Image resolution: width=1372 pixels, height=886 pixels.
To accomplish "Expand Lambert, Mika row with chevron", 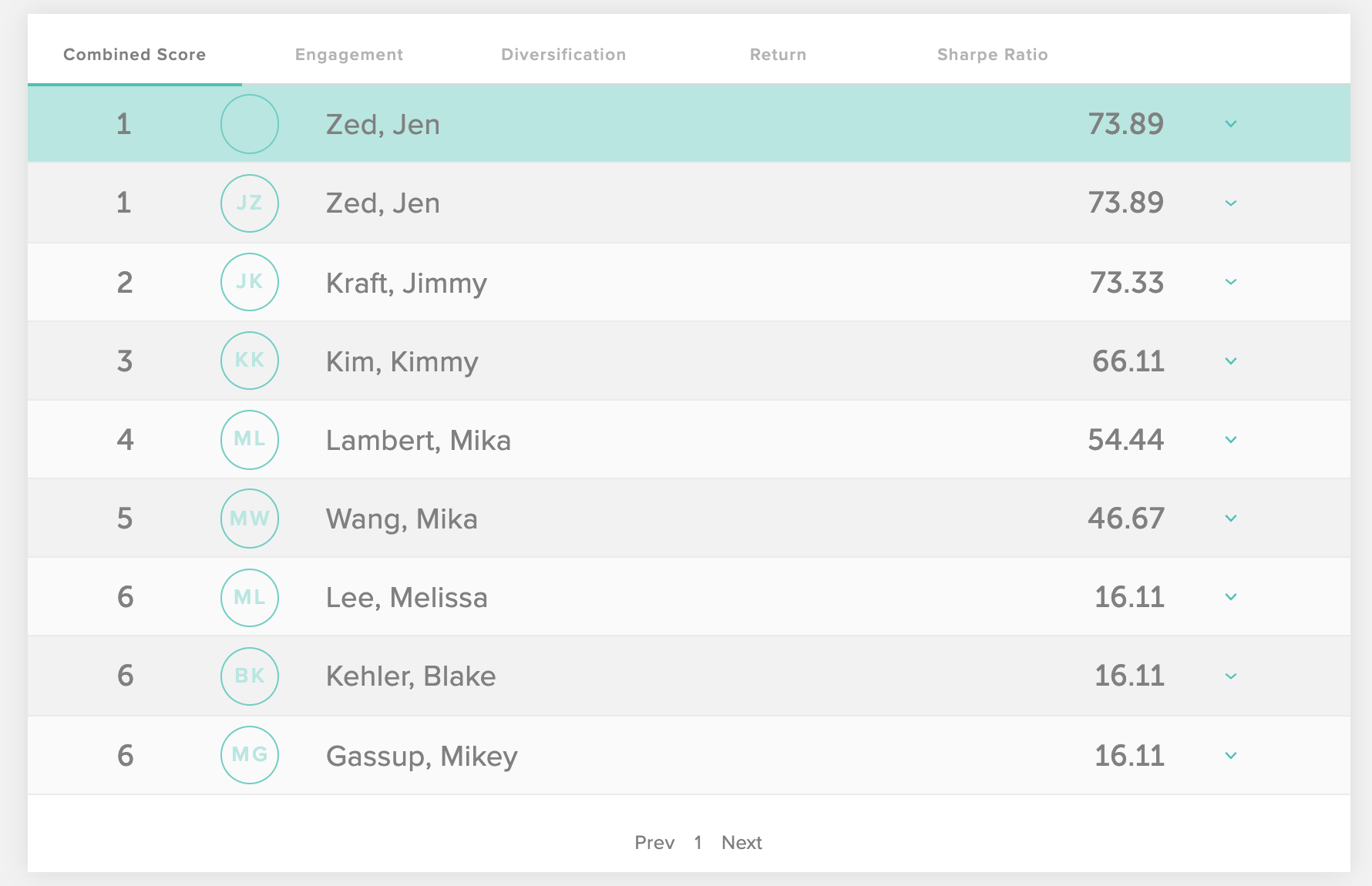I will point(1231,440).
